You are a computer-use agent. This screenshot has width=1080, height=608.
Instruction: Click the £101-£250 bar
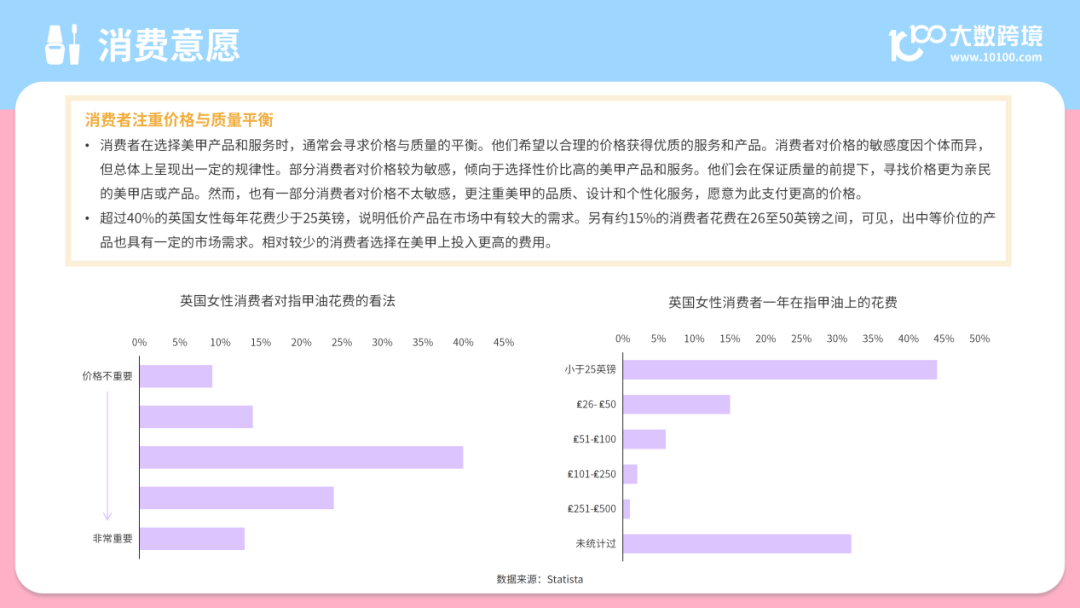coord(630,474)
